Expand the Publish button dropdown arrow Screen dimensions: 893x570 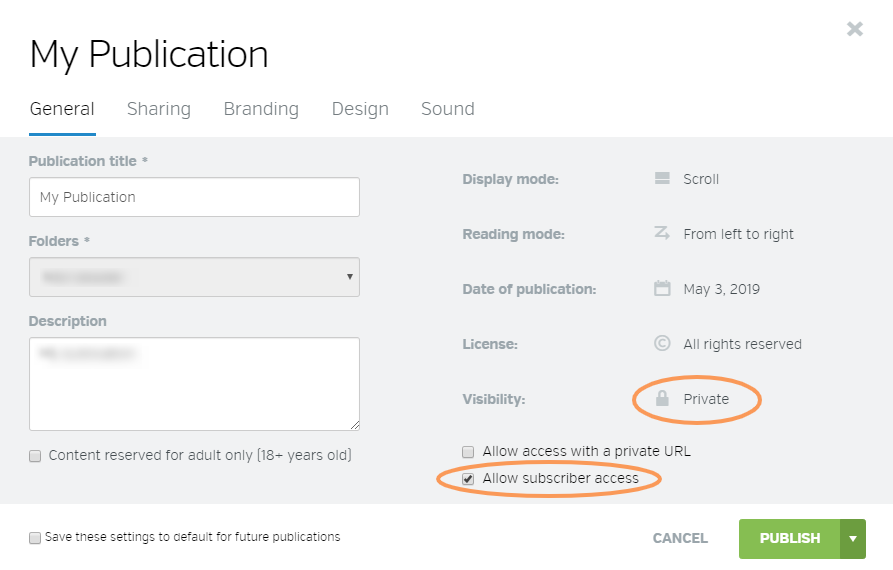click(x=853, y=539)
